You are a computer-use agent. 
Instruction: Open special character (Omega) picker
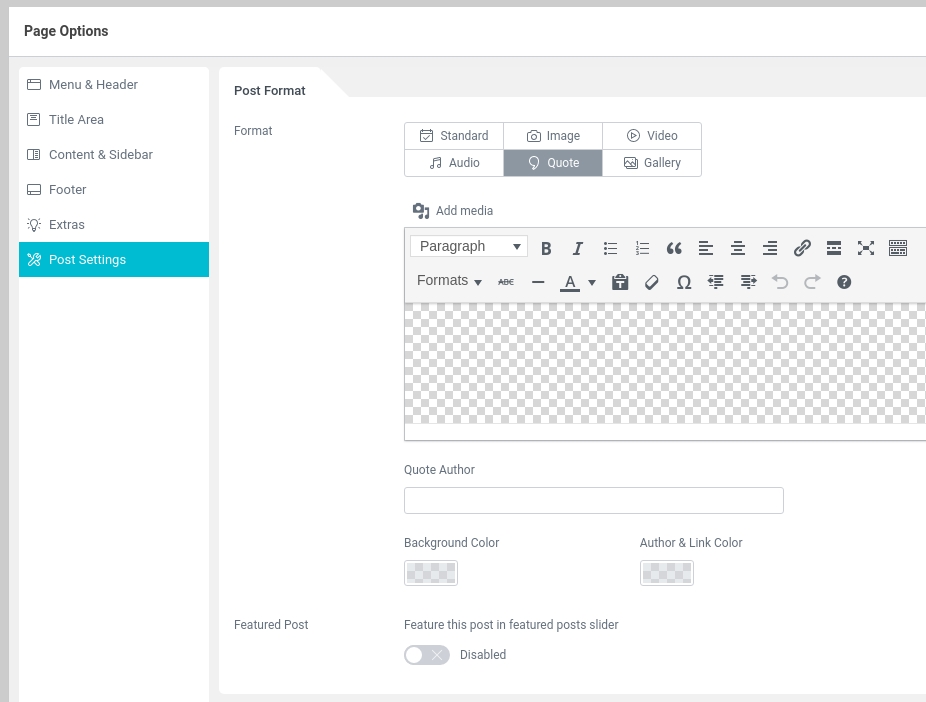pyautogui.click(x=684, y=282)
